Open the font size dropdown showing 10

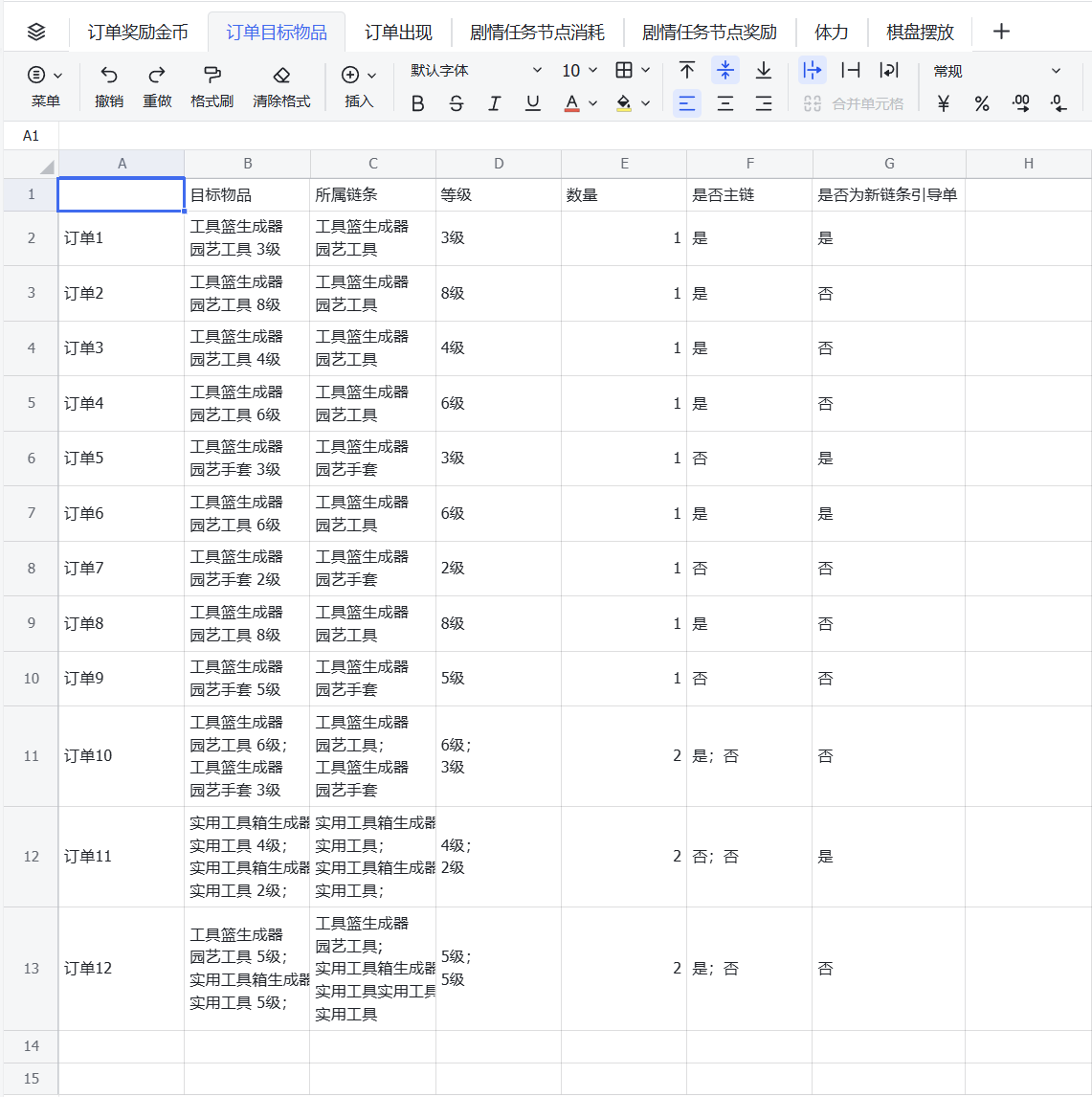pyautogui.click(x=579, y=70)
